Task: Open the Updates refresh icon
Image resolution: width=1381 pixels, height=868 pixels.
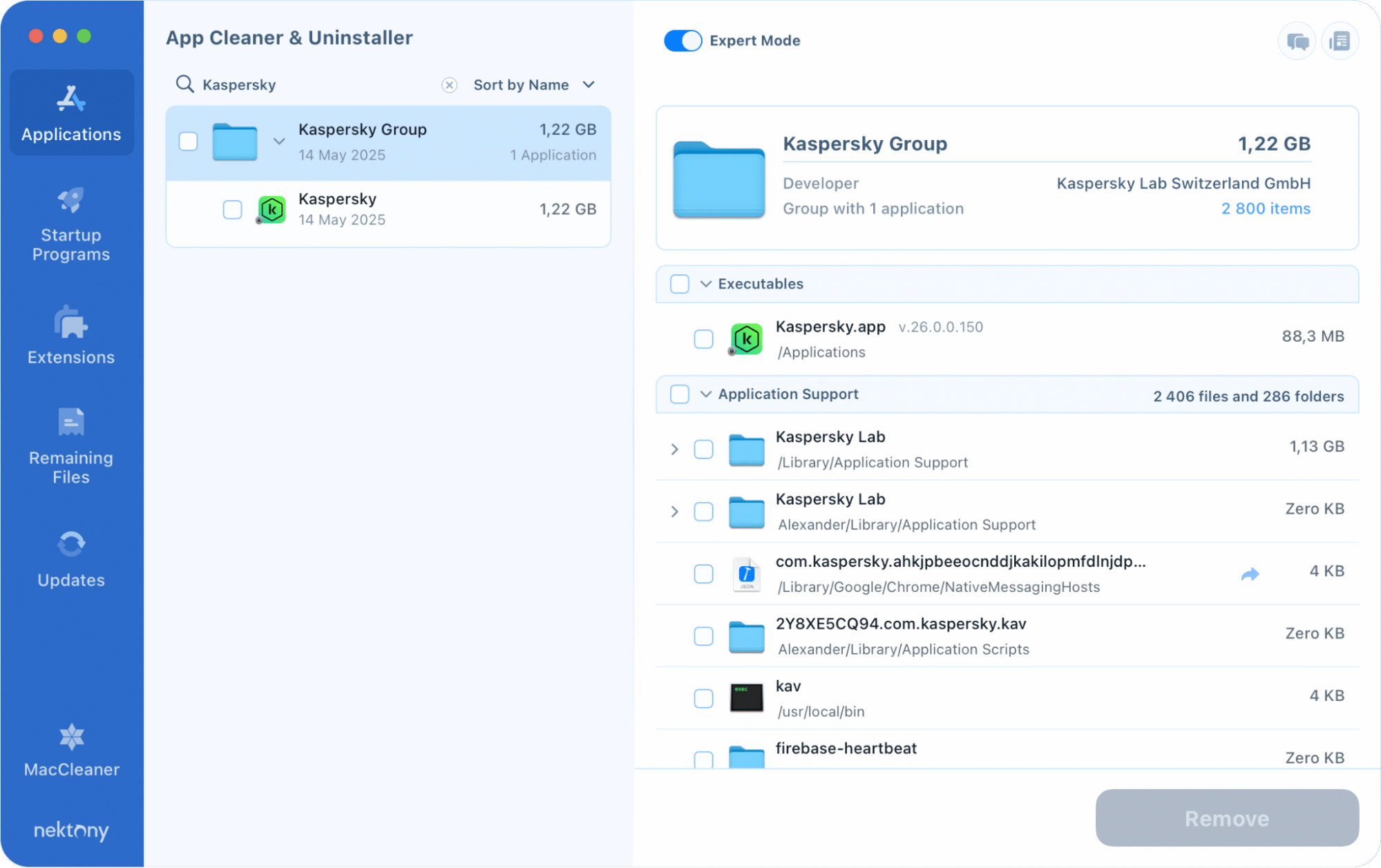Action: click(x=70, y=545)
